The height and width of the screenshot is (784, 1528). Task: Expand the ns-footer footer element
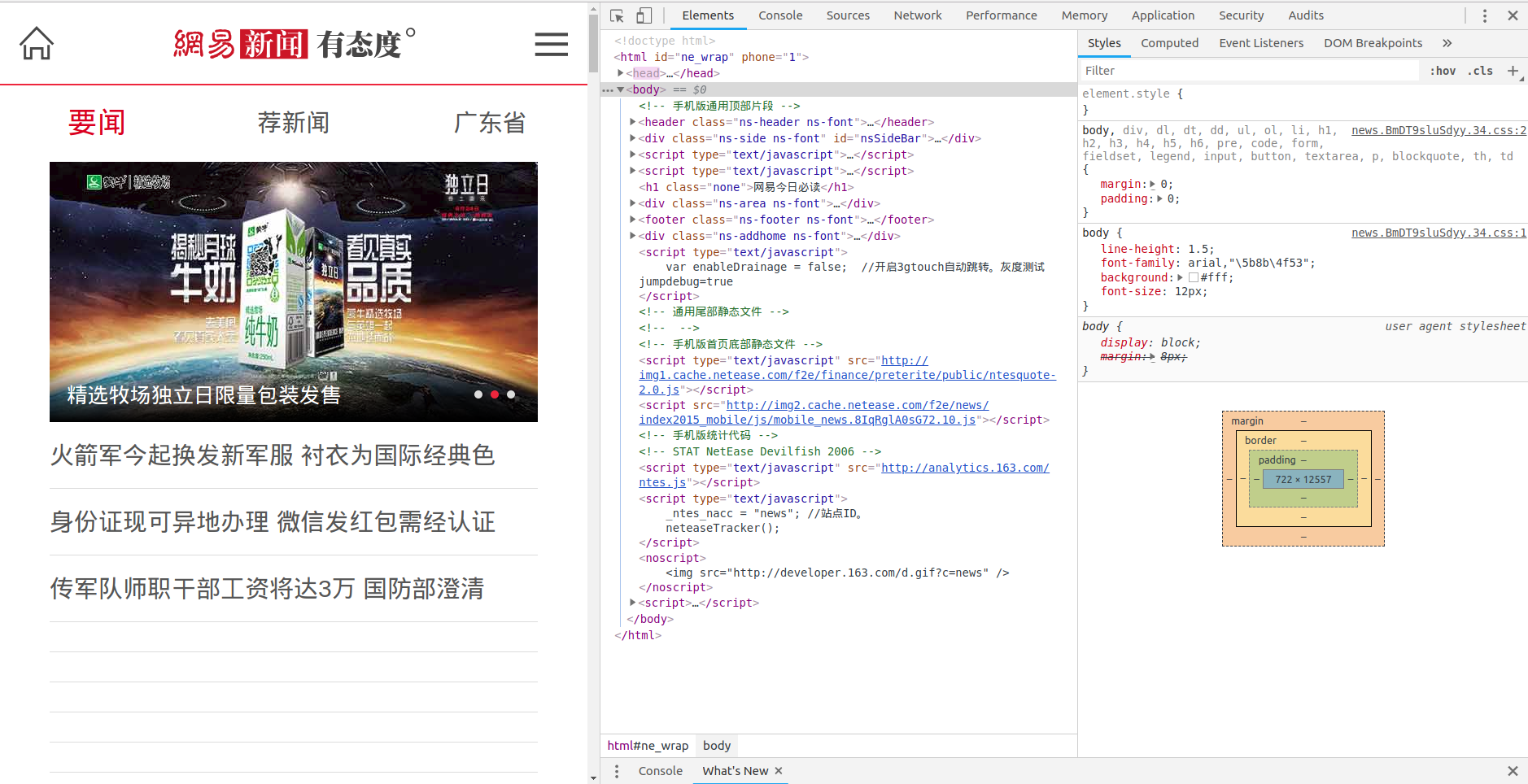(633, 220)
